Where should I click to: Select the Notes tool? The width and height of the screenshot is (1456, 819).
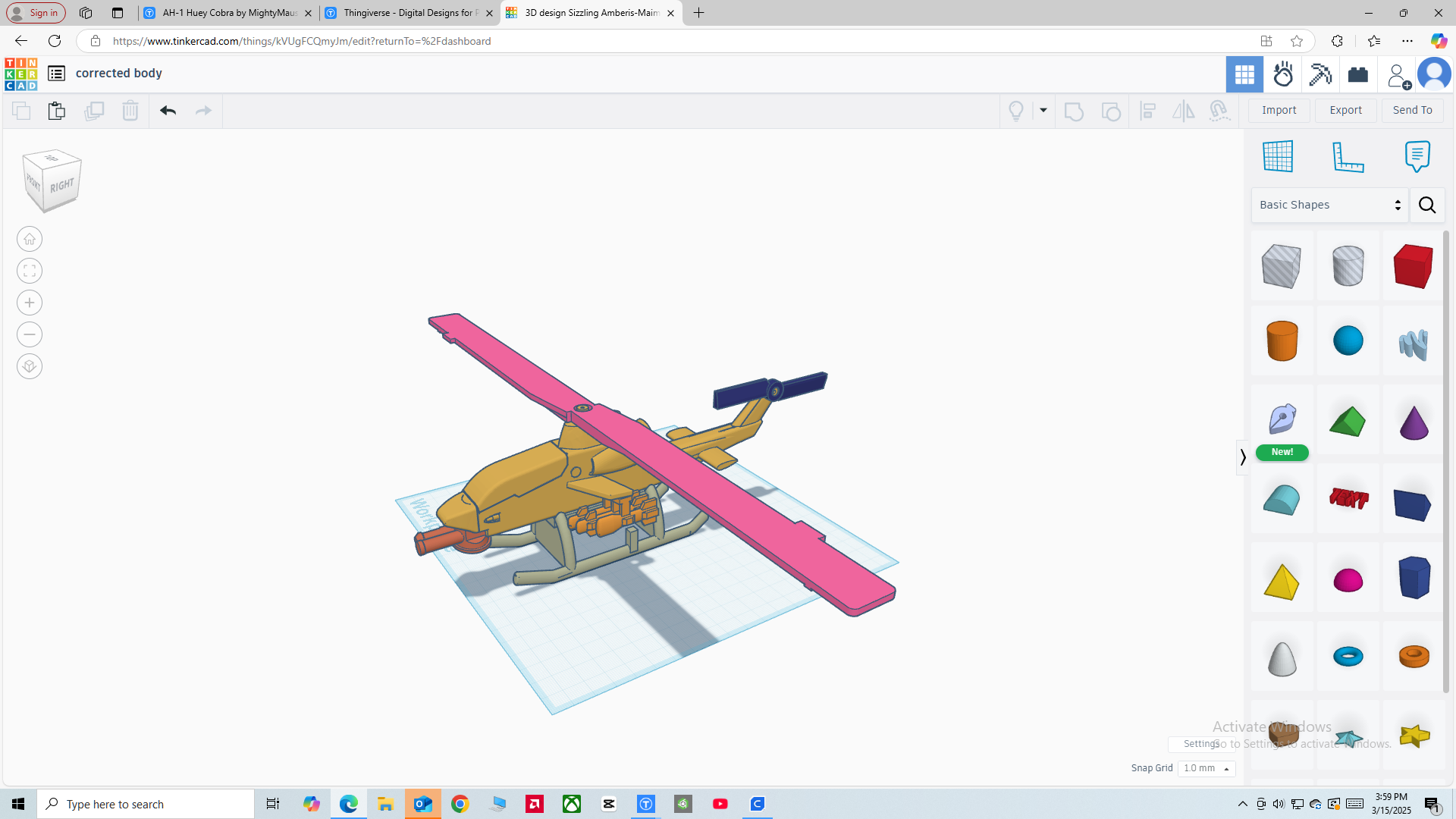[x=1417, y=156]
